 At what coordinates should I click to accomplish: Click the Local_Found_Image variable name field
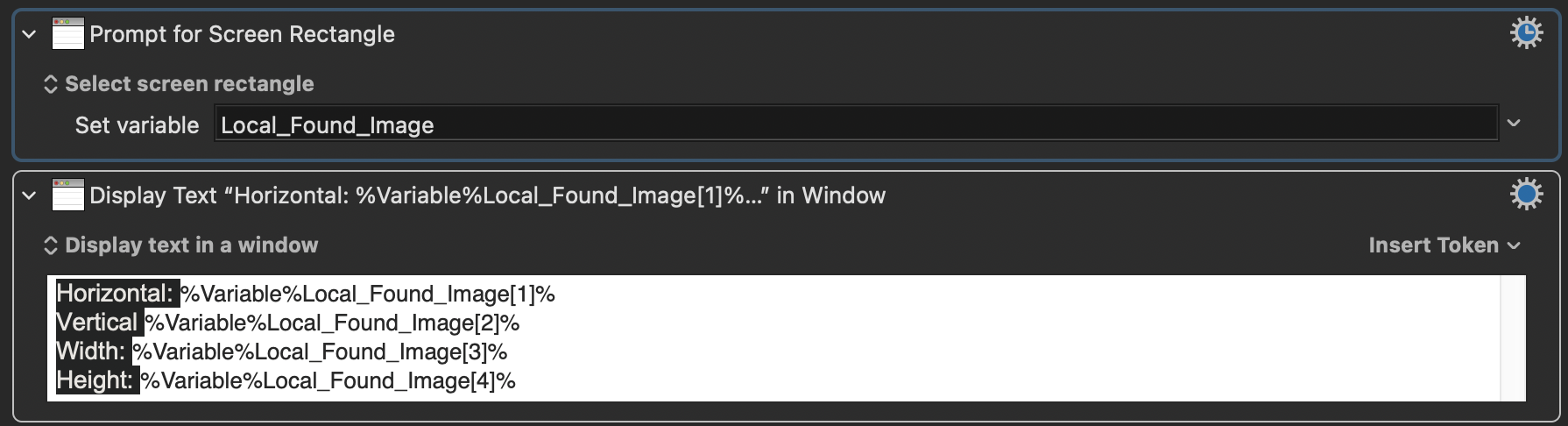tap(855, 125)
